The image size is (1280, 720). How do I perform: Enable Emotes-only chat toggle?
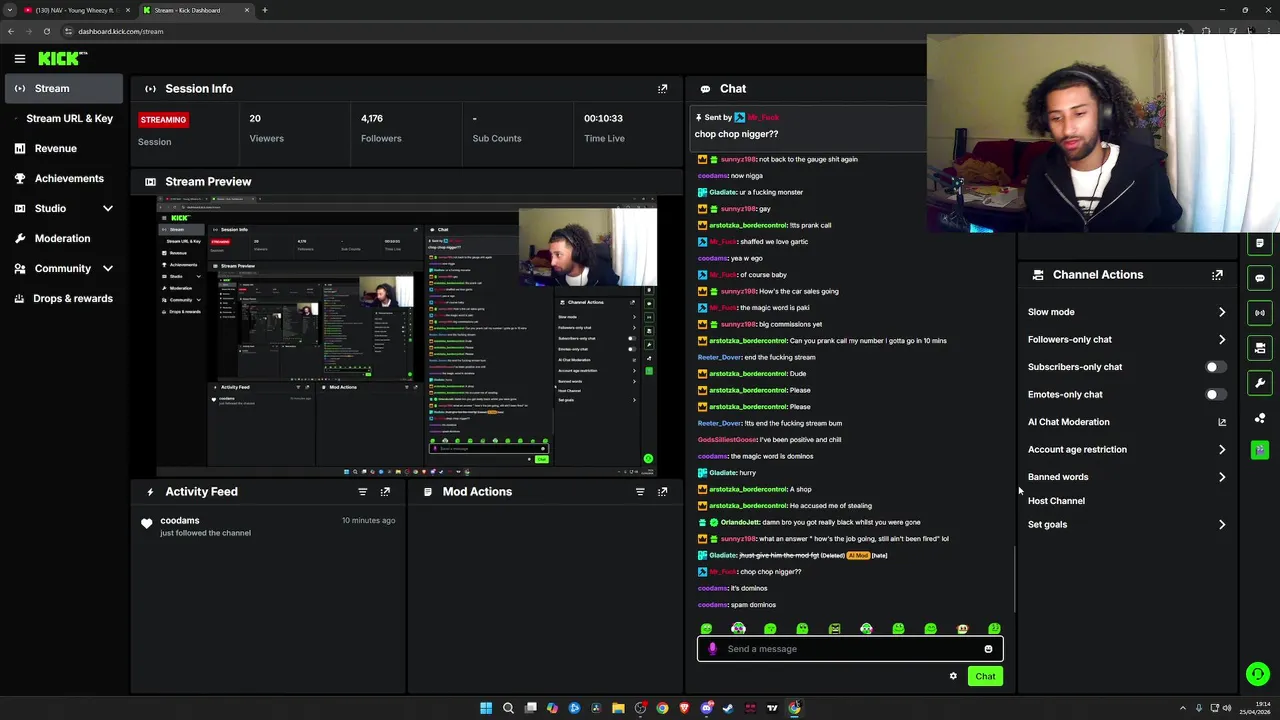[x=1215, y=395]
